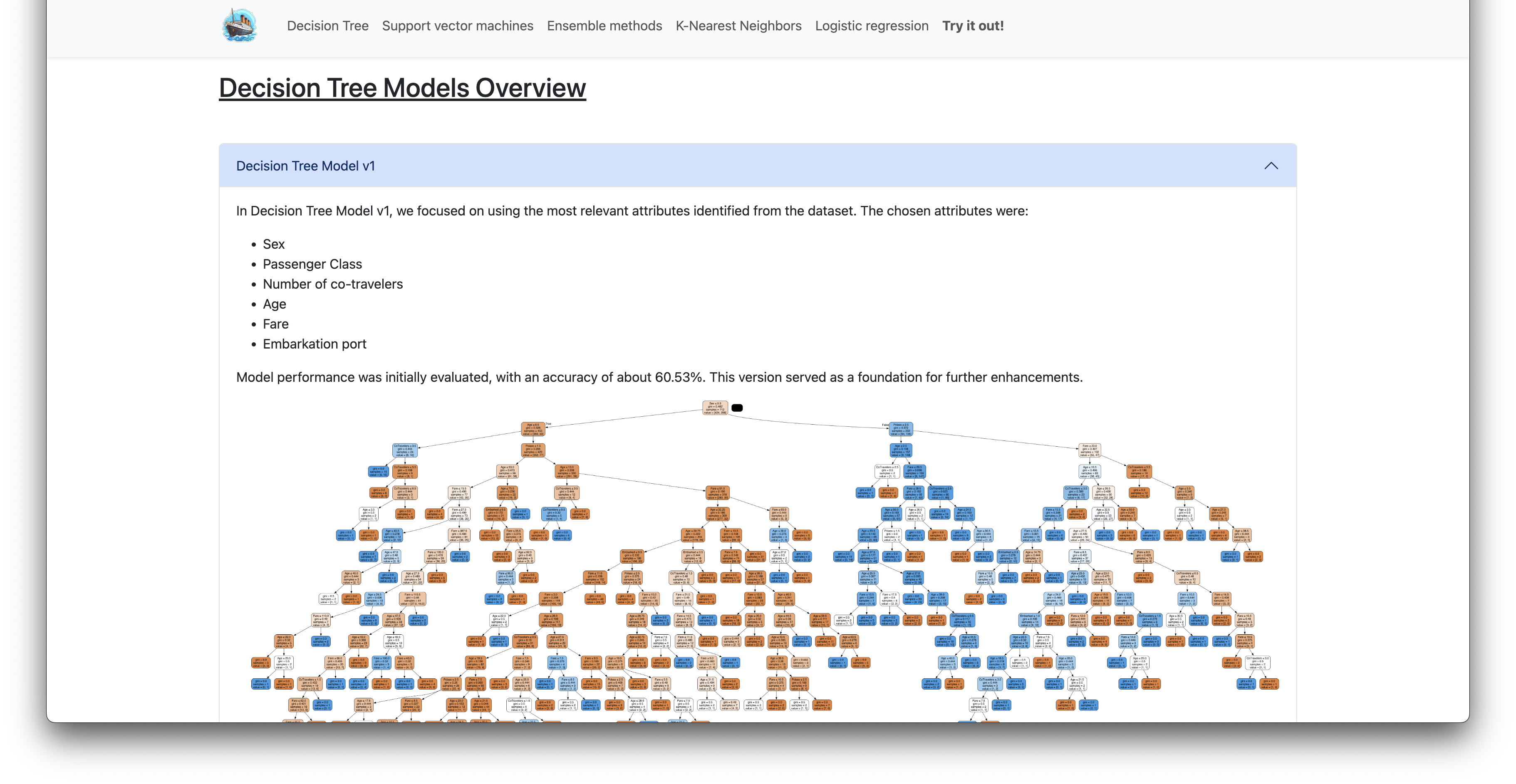Click the root node of the decision tree
This screenshot has height=784, width=1516.
715,408
